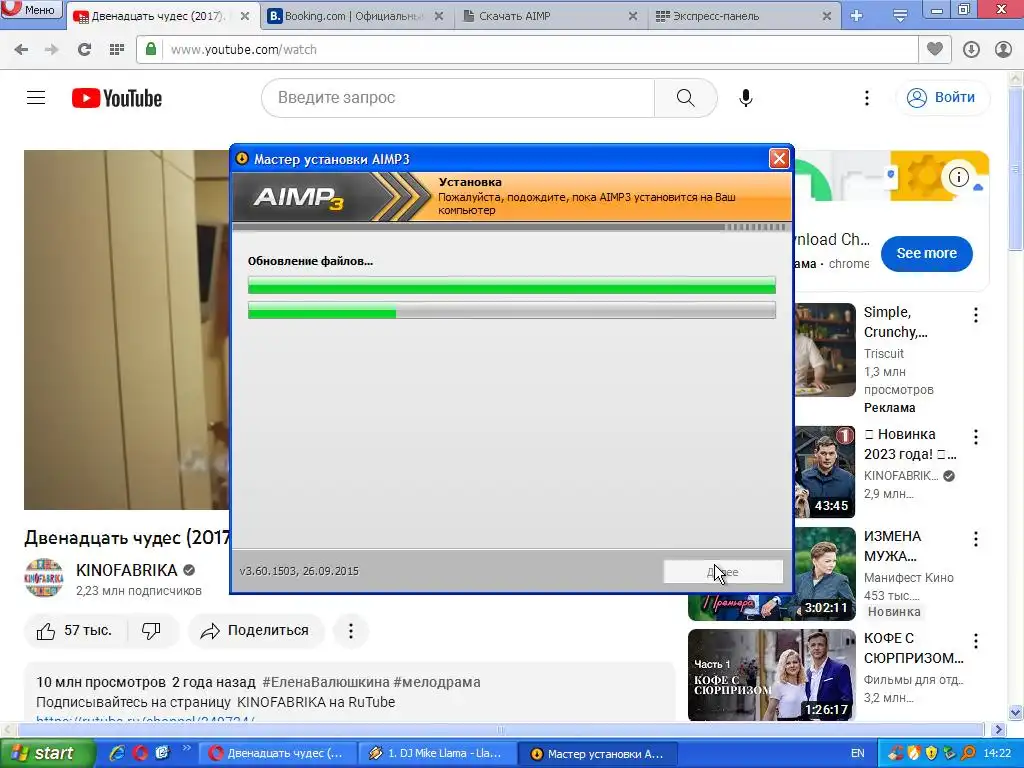
Task: Click the Simple, Crunchy ad title
Action: [895, 322]
